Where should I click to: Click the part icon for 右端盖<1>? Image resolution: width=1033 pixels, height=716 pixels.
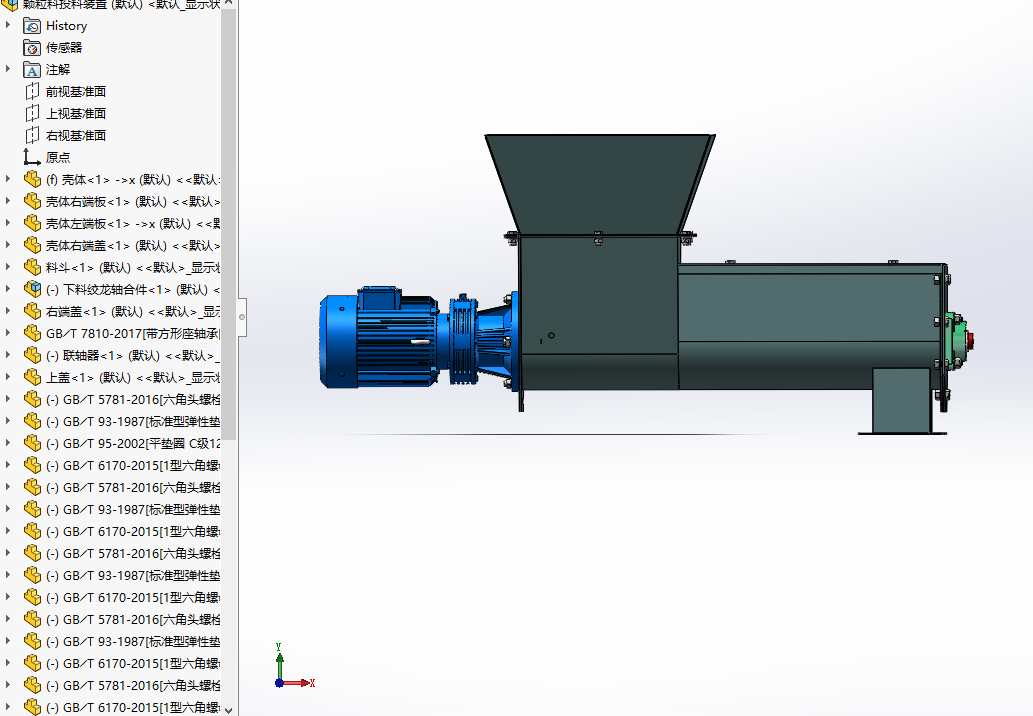[32, 312]
